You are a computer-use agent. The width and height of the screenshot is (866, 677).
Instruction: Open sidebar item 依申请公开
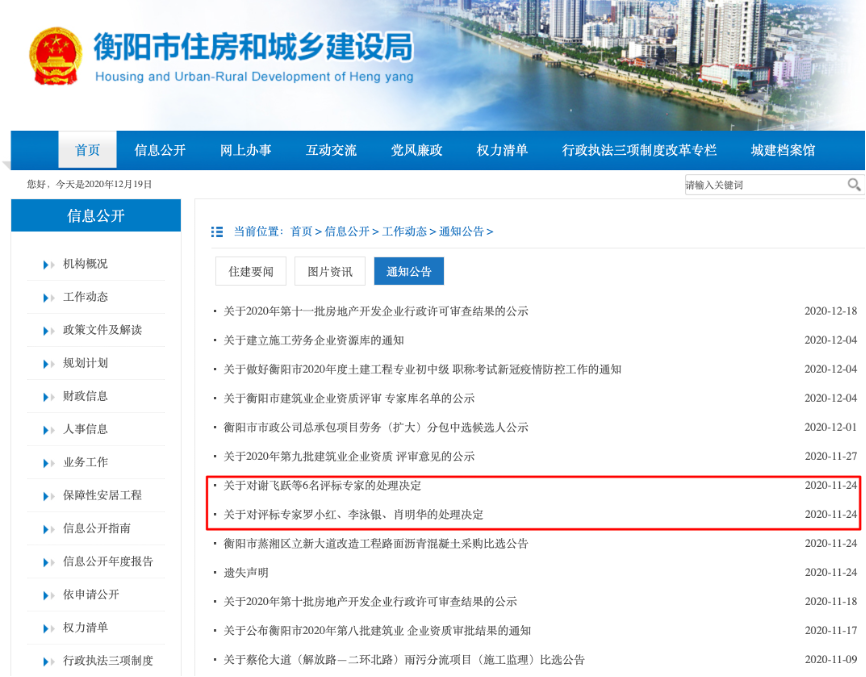point(91,595)
